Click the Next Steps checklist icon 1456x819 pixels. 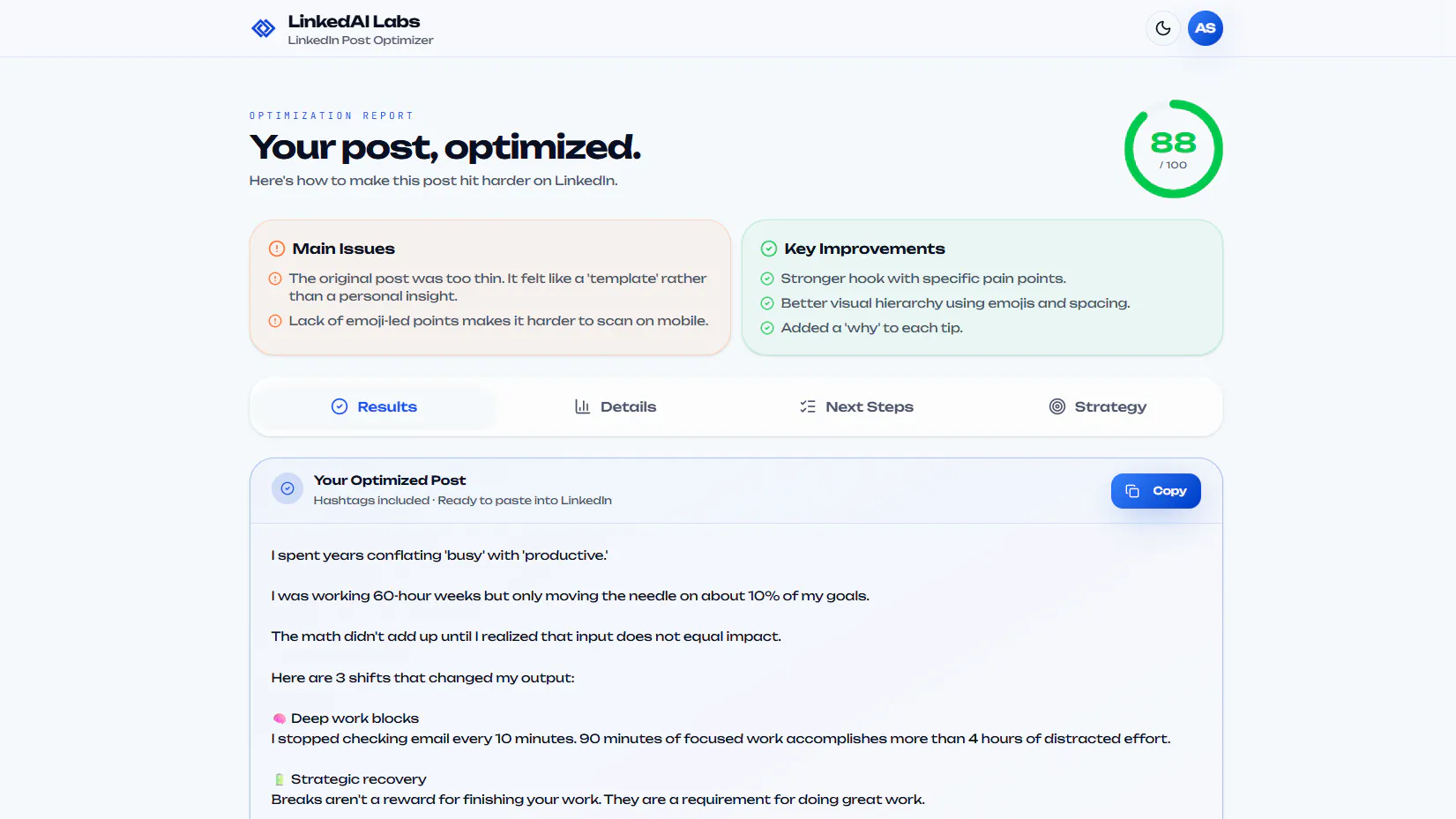tap(808, 406)
